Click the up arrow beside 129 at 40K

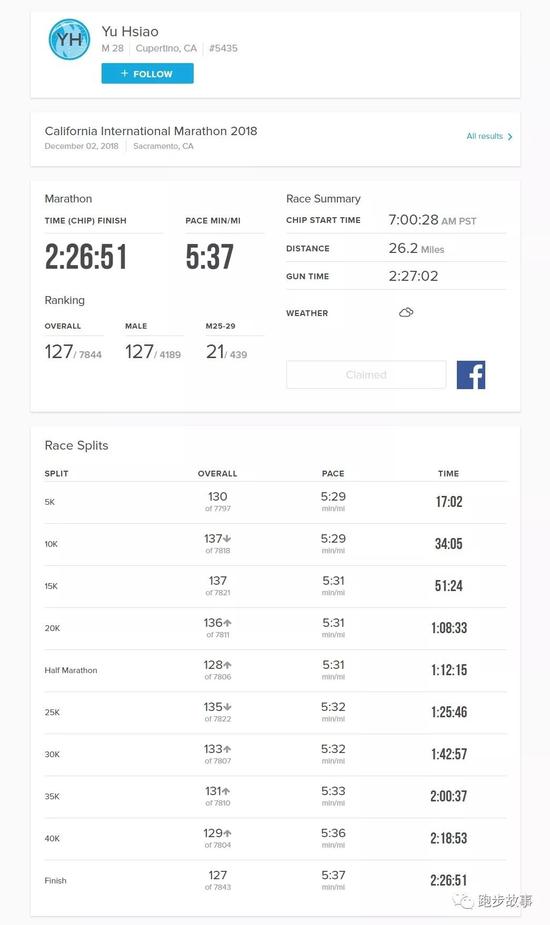pos(228,833)
